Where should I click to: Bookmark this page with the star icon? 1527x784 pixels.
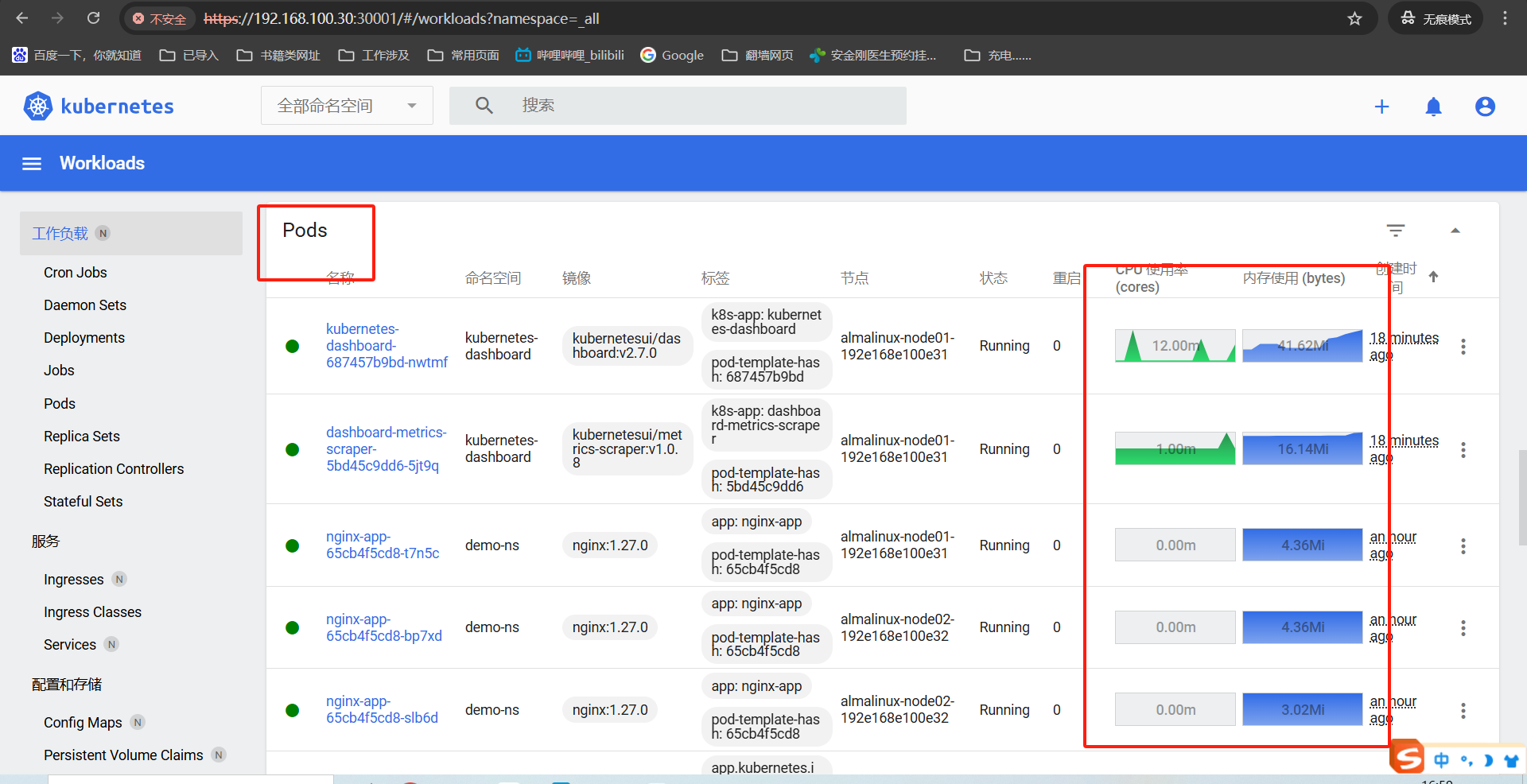[x=1354, y=18]
